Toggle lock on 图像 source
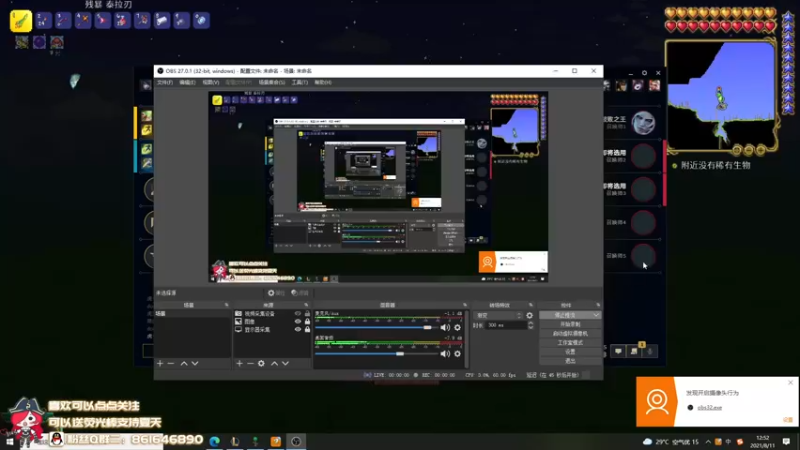The width and height of the screenshot is (800, 450). pos(307,321)
